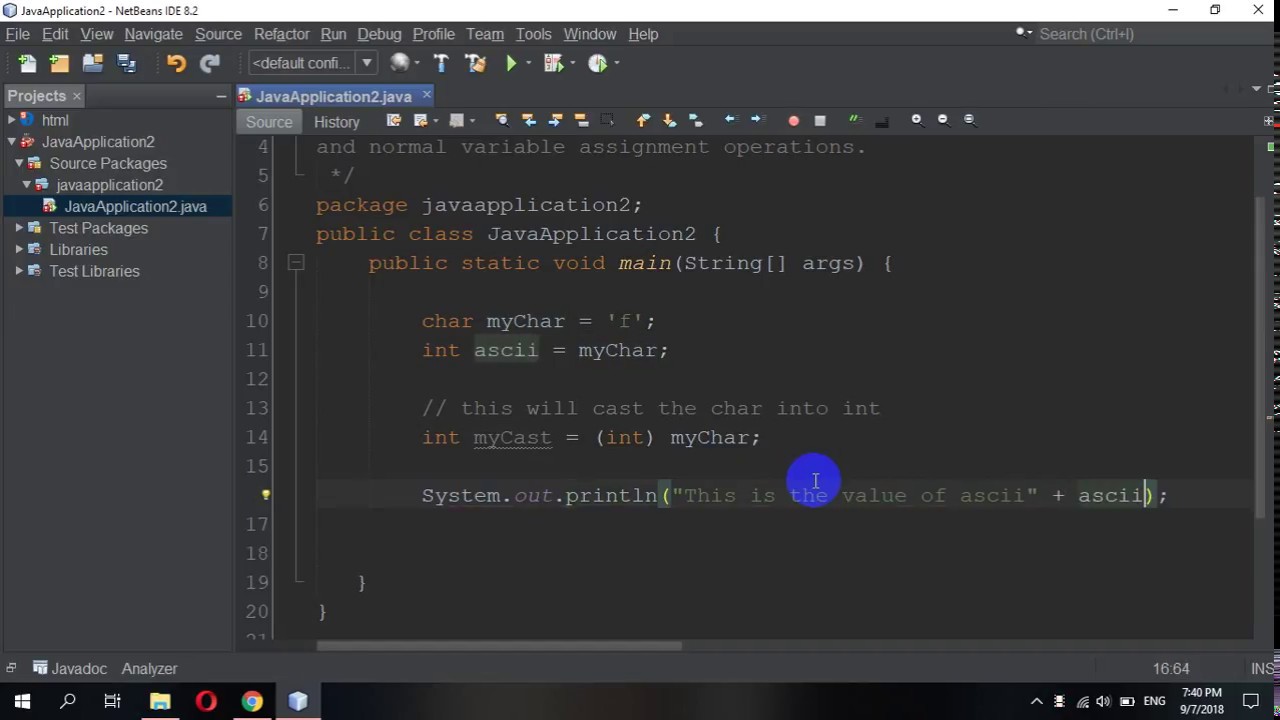Image resolution: width=1280 pixels, height=720 pixels.
Task: Click the Open Project toolbar icon
Action: pyautogui.click(x=93, y=63)
